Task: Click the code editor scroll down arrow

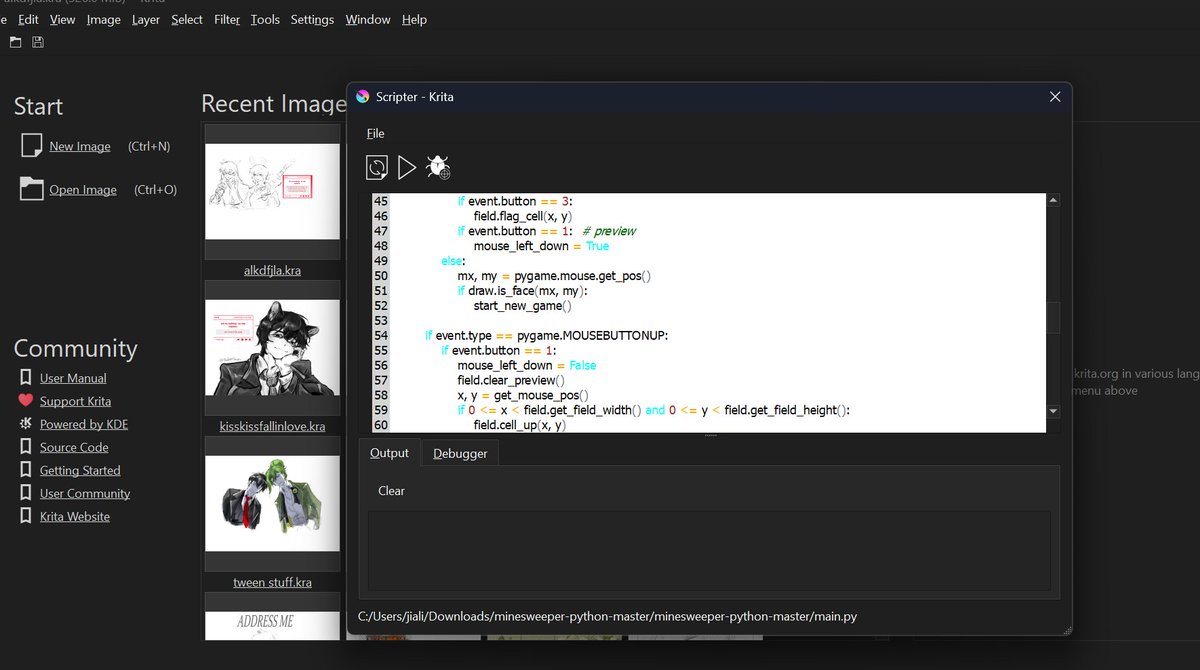Action: click(1053, 411)
